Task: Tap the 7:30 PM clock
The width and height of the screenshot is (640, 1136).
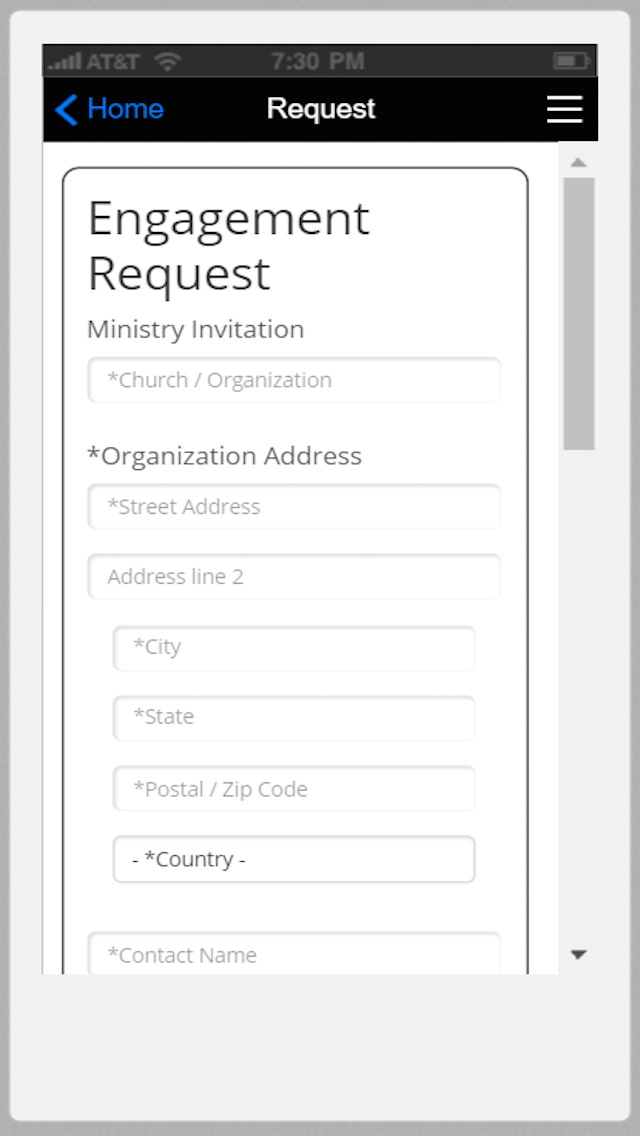Action: (x=318, y=61)
